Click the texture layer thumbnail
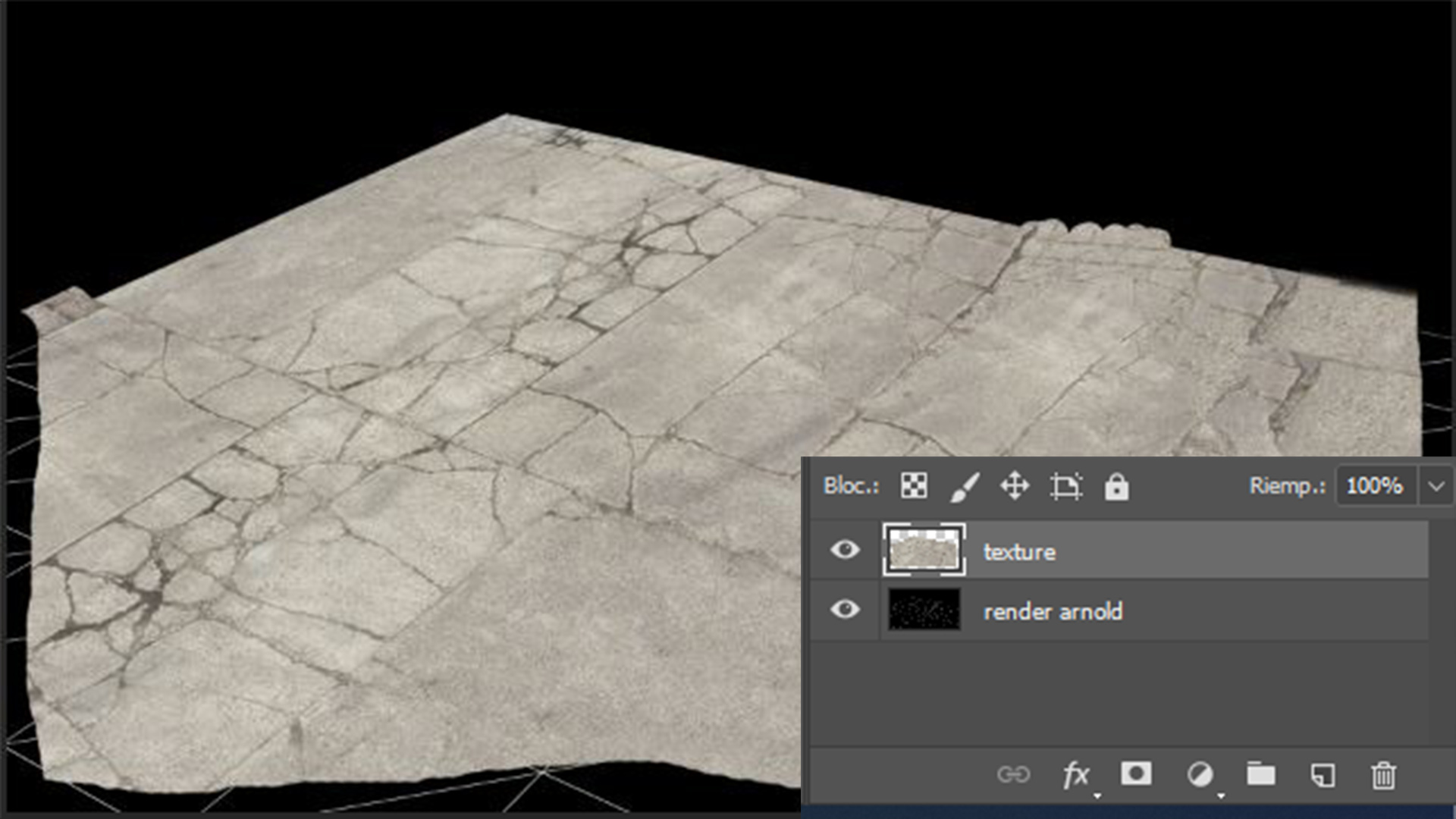The height and width of the screenshot is (819, 1456). click(924, 551)
